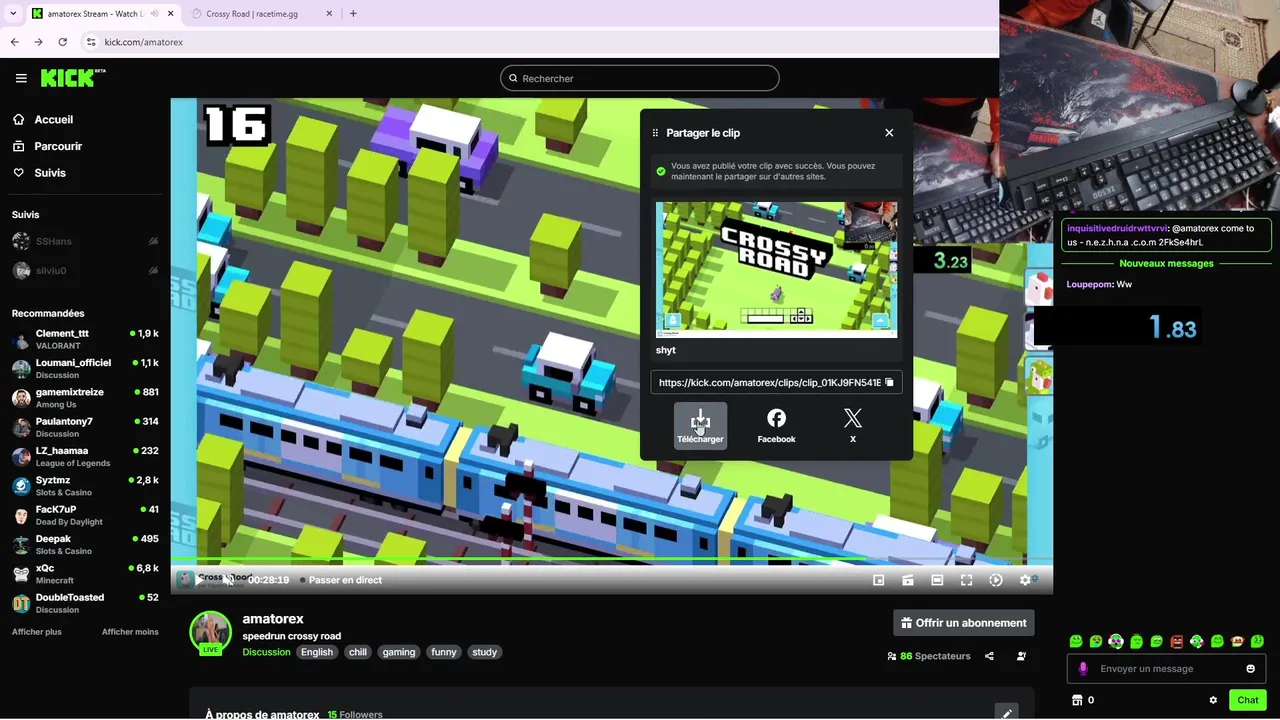The image size is (1280, 720).
Task: Jump to Nouveaux messages in chat
Action: click(1166, 263)
